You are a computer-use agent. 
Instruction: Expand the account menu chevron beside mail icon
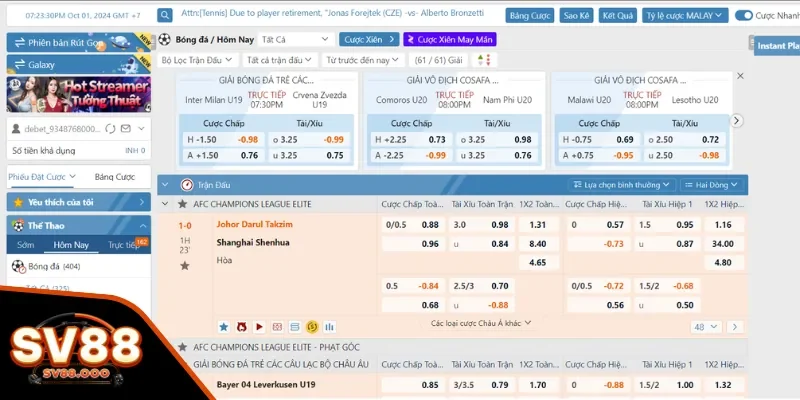click(141, 129)
